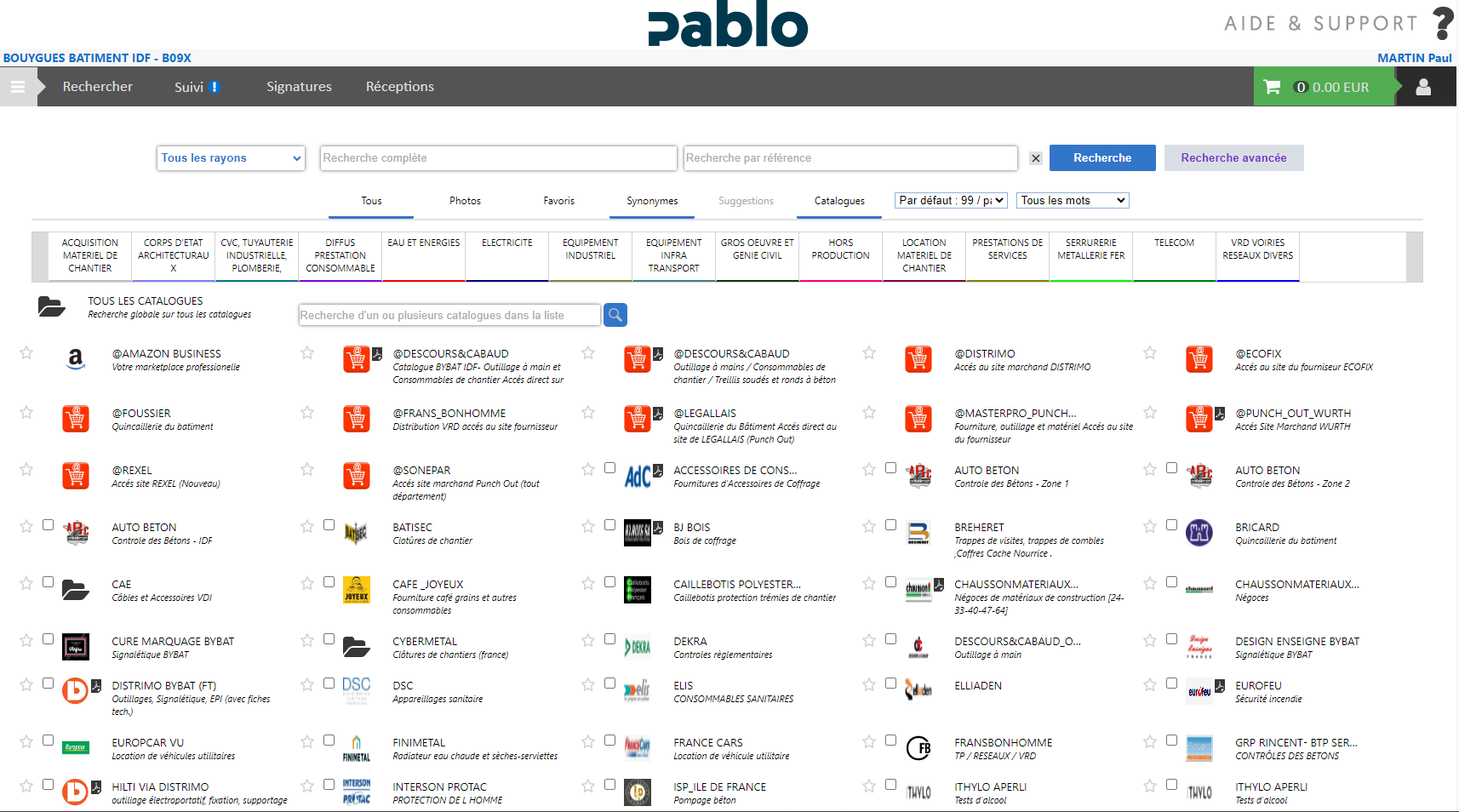1459x812 pixels.
Task: Click the Aide & Support question mark
Action: tap(1443, 23)
